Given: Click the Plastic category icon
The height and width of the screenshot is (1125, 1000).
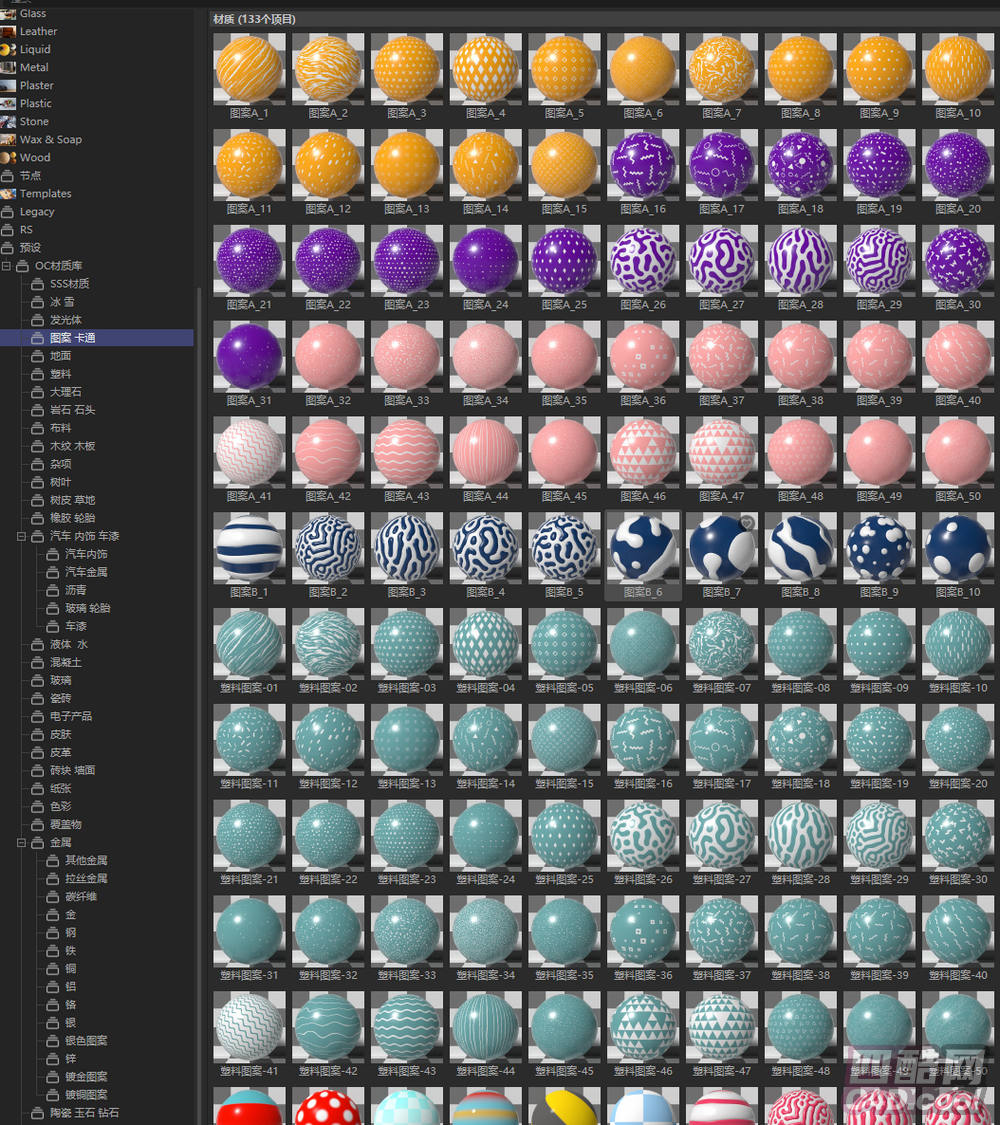Looking at the screenshot, I should [x=8, y=103].
